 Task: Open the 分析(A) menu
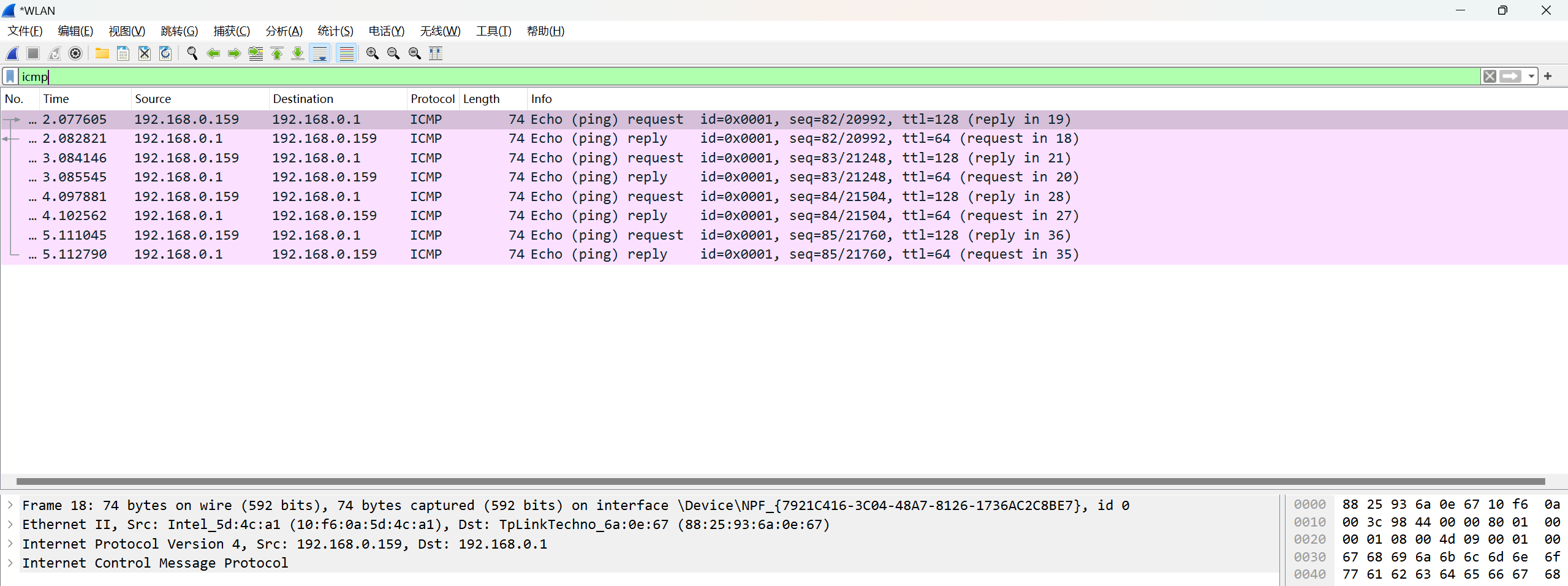284,31
